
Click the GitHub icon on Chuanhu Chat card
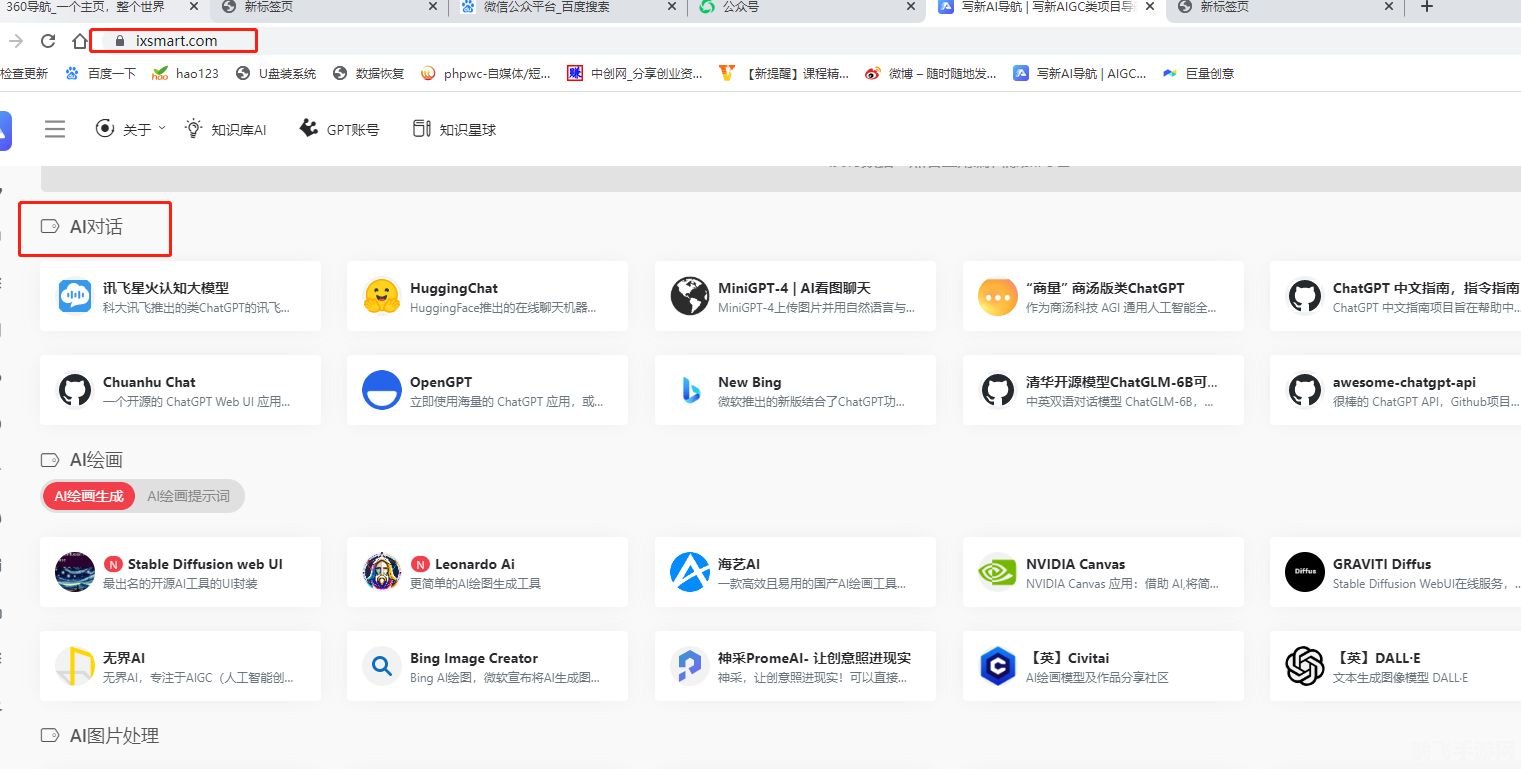[x=74, y=390]
